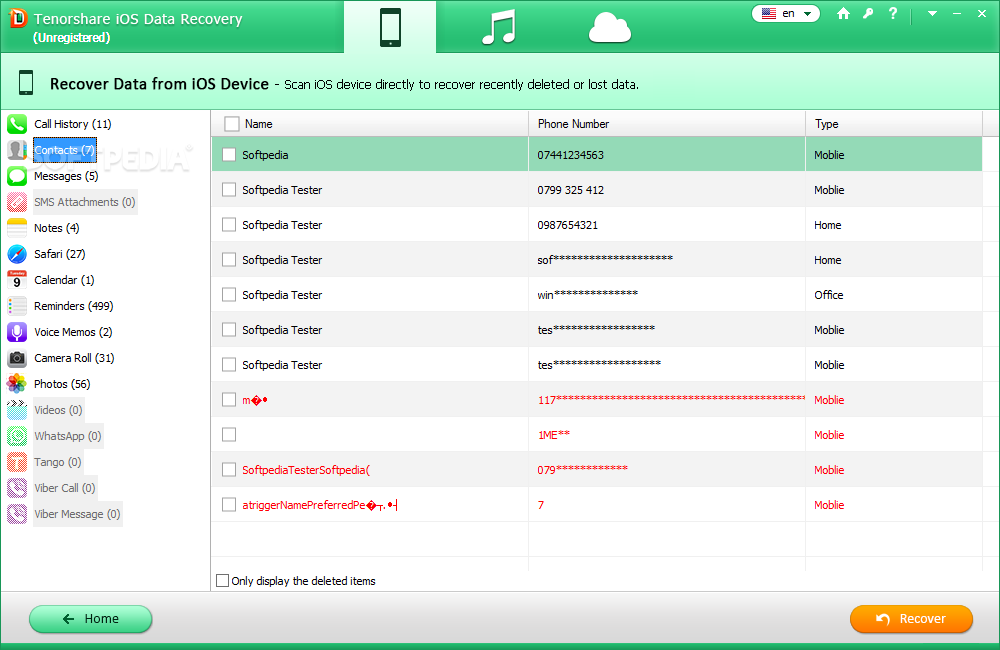Click the Videos clapboard icon
The height and width of the screenshot is (650, 1000).
pyautogui.click(x=17, y=410)
